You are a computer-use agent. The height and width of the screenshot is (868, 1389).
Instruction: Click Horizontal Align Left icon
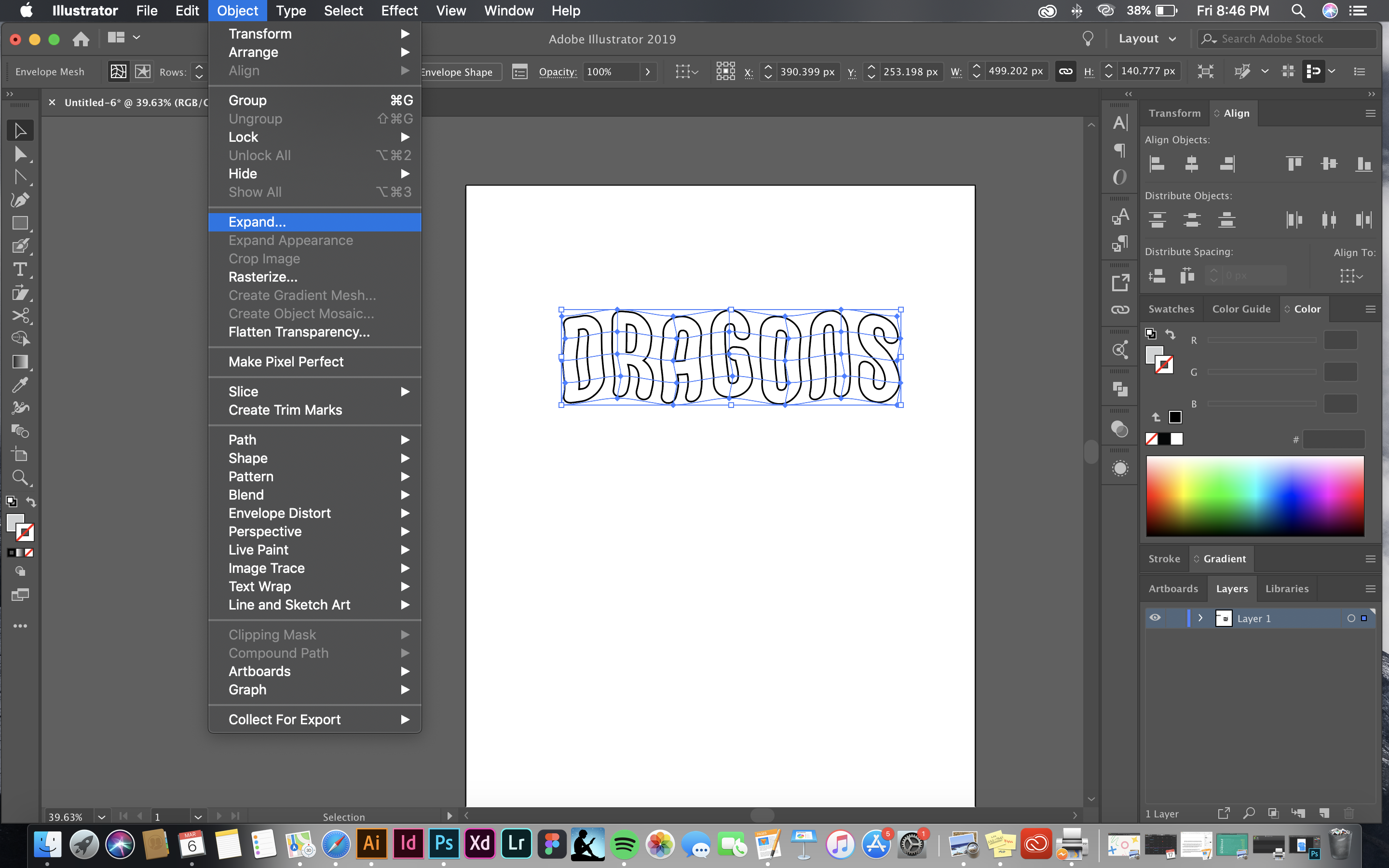point(1157,164)
